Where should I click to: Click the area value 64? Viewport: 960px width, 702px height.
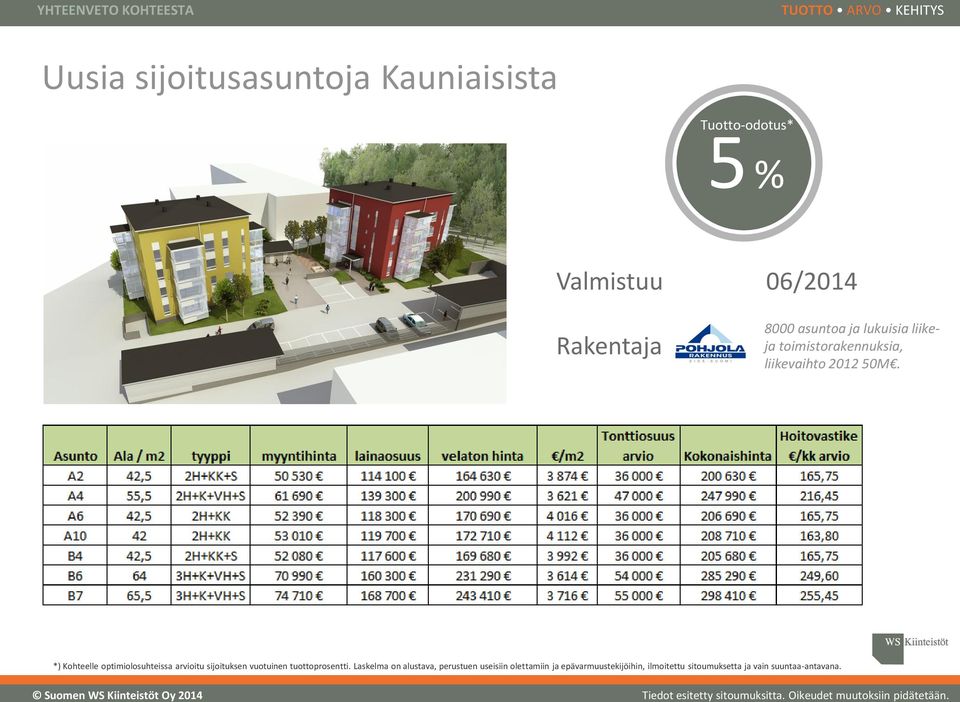(x=139, y=575)
